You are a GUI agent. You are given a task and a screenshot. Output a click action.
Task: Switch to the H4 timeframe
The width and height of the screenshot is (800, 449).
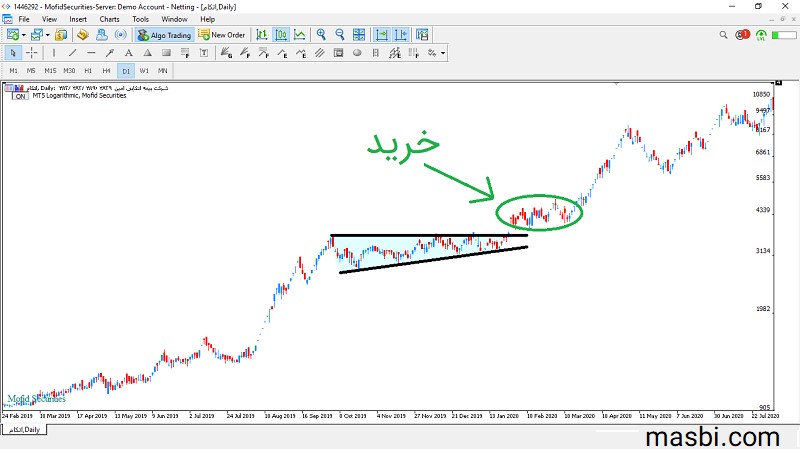click(x=106, y=70)
